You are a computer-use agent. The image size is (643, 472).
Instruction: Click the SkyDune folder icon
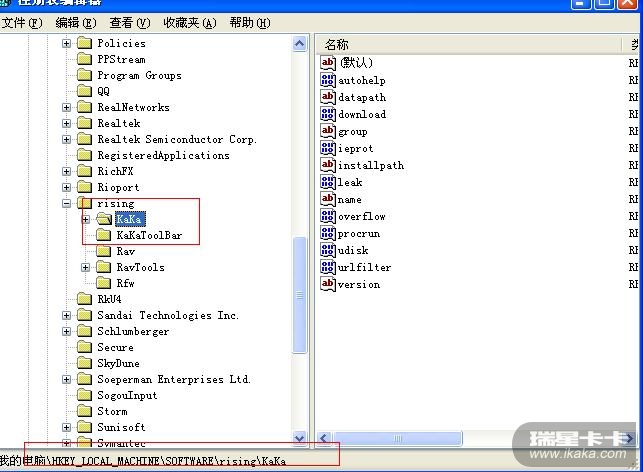point(84,363)
